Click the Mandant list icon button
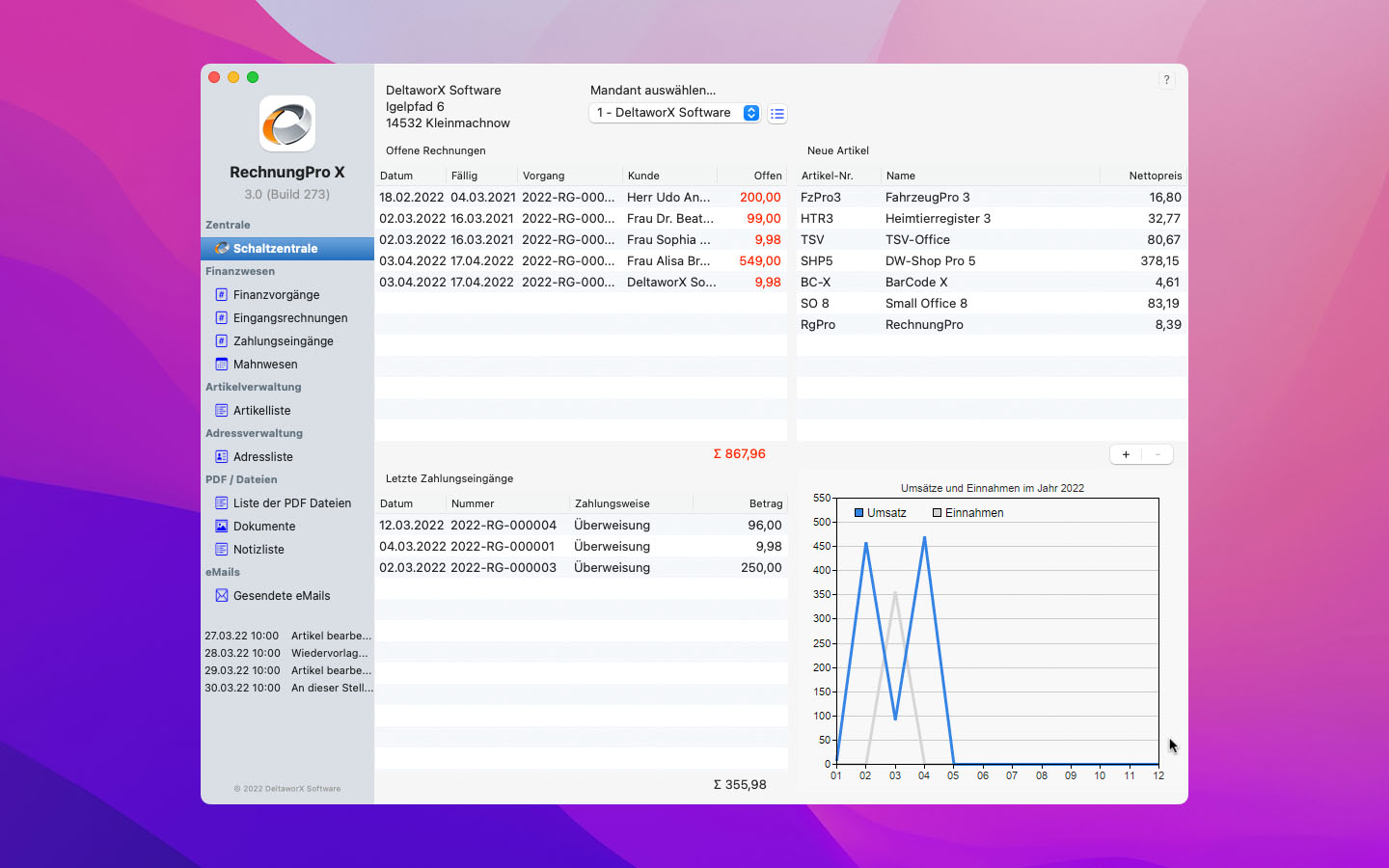1389x868 pixels. coord(777,114)
